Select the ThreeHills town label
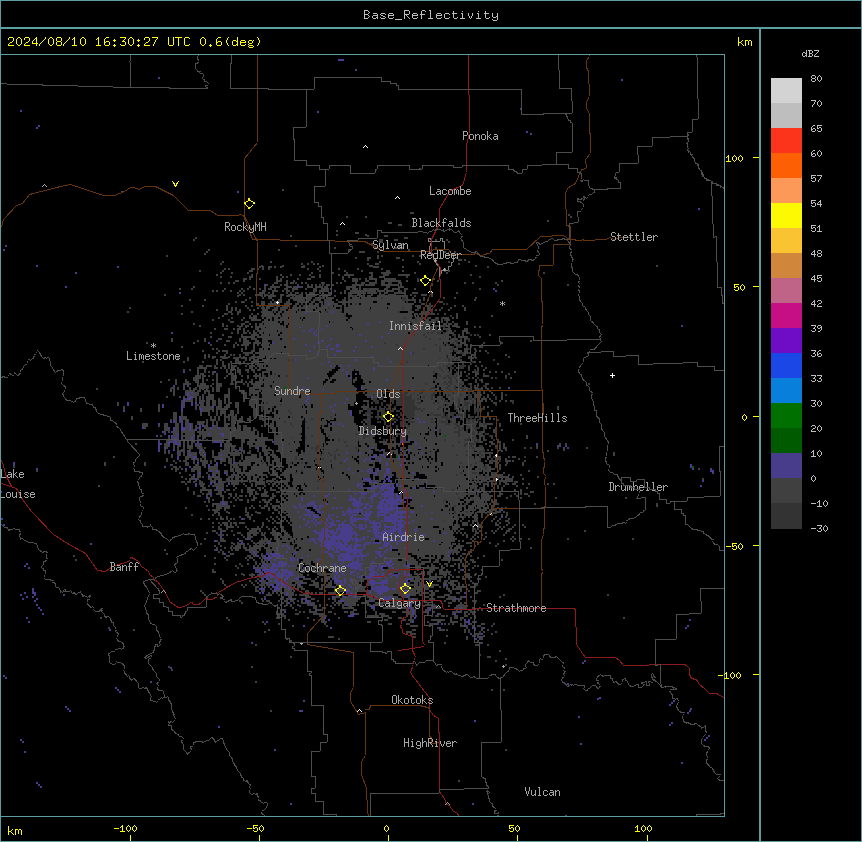Viewport: 862px width, 842px height. tap(537, 418)
